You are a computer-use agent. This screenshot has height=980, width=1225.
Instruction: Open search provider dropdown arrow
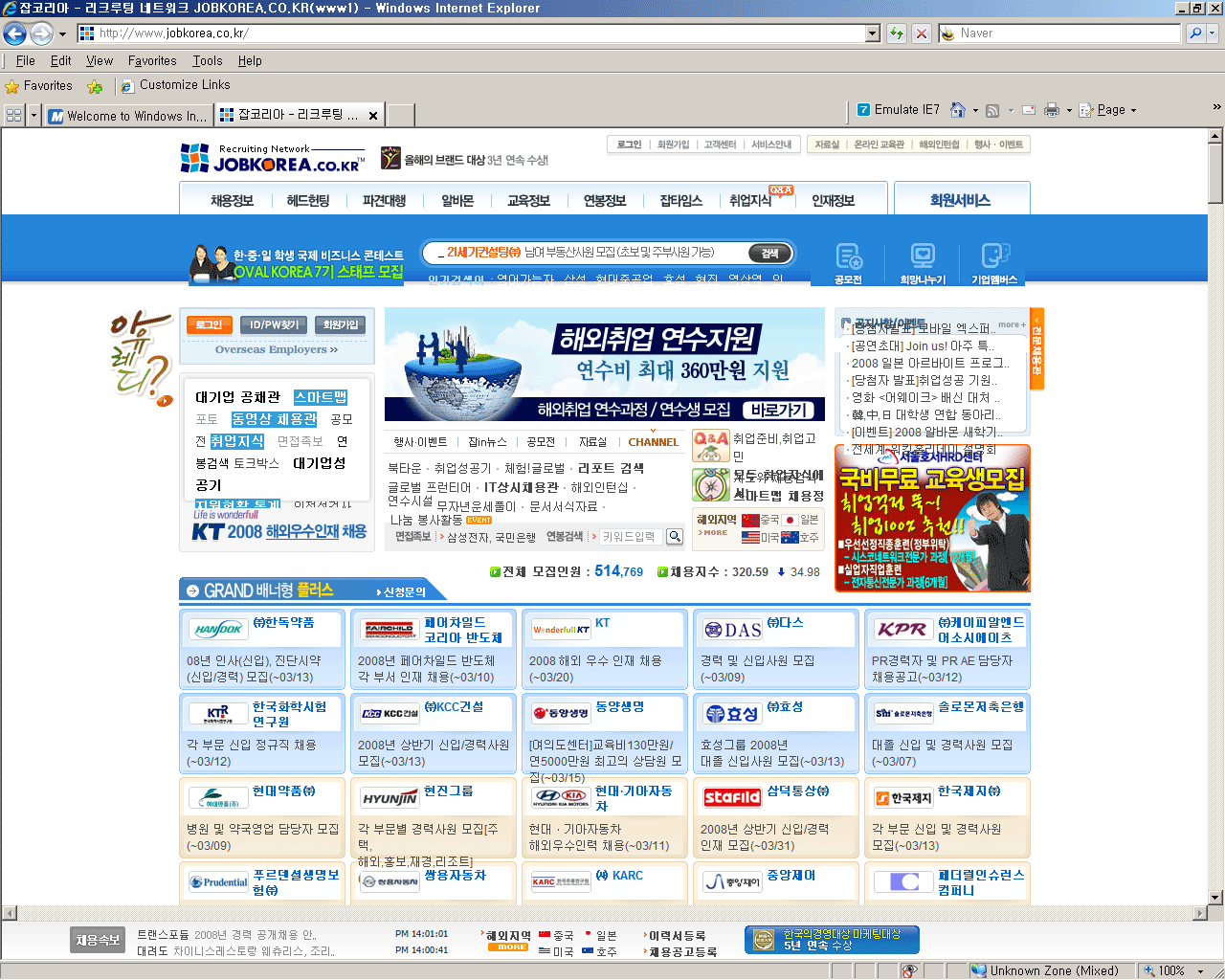(1213, 33)
